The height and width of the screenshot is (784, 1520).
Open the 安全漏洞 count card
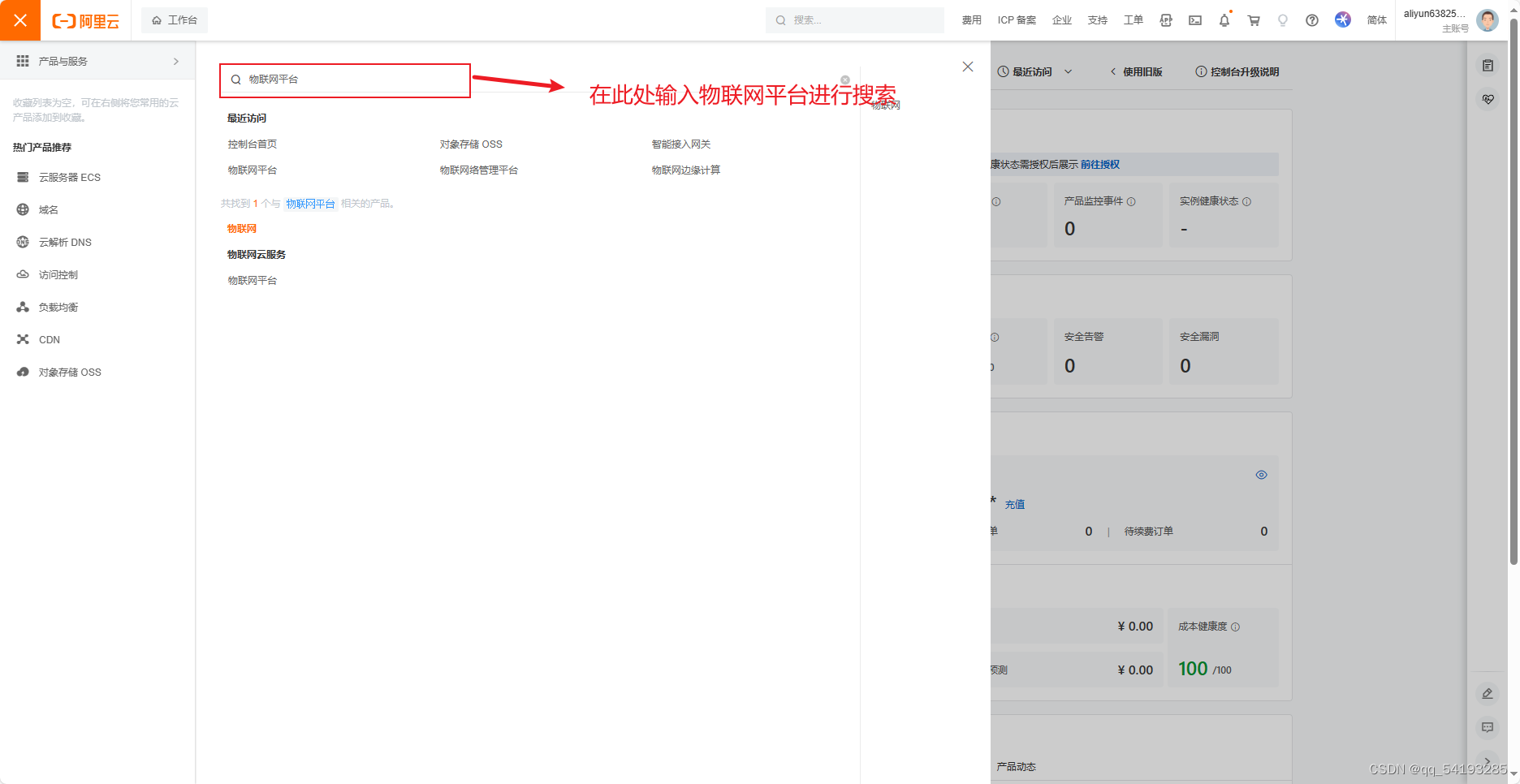click(1223, 351)
